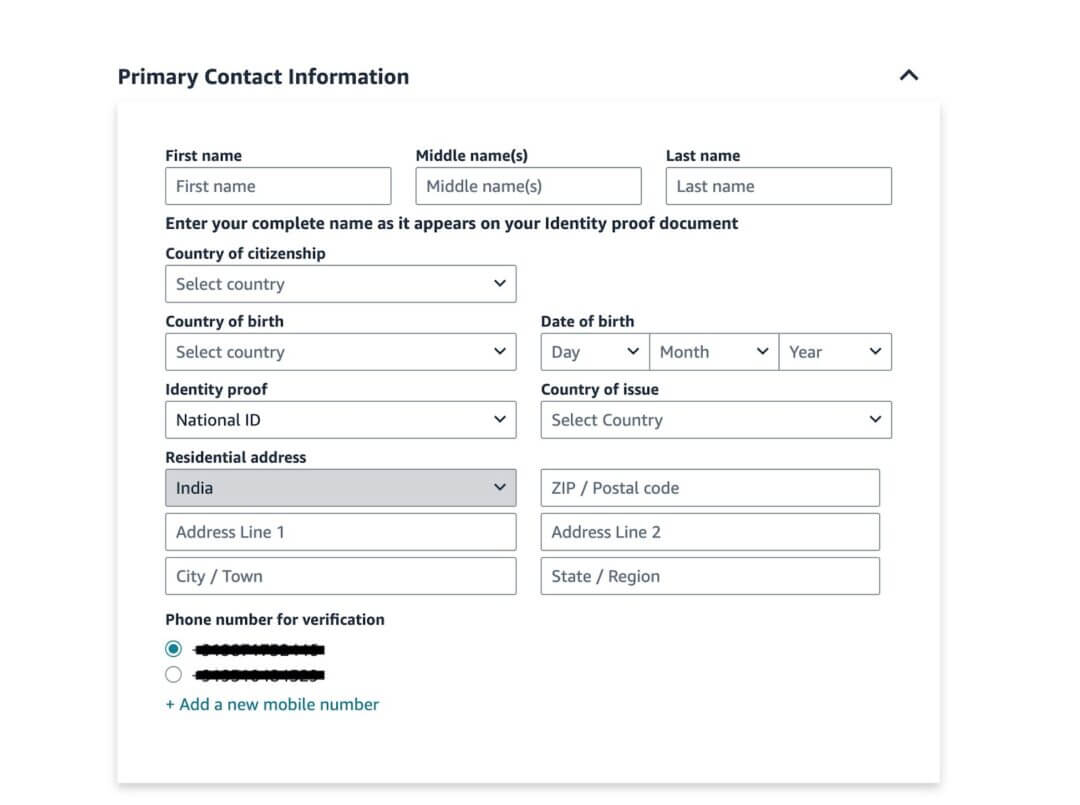
Task: Collapse the Primary Contact Information section
Action: pyautogui.click(x=908, y=74)
